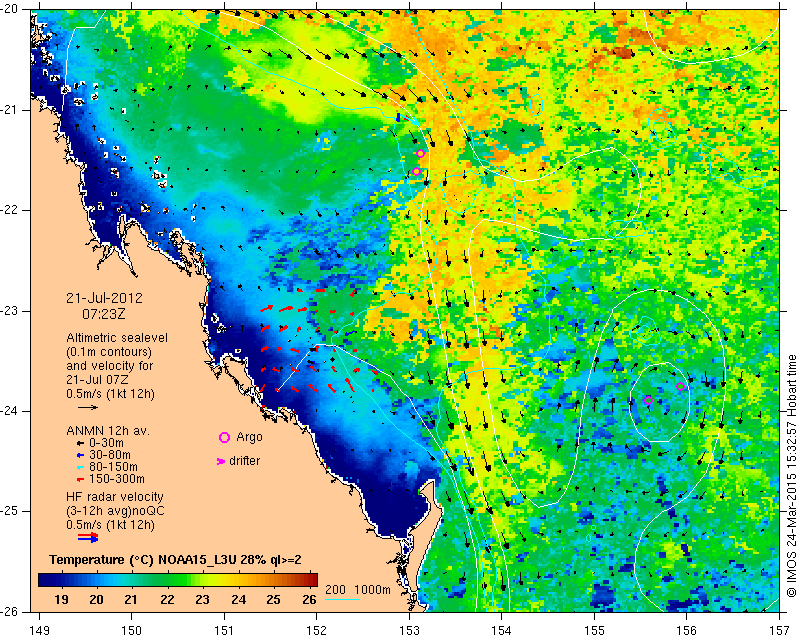The height and width of the screenshot is (640, 800).
Task: Click the green 22° colorbar region
Action: [x=167, y=580]
